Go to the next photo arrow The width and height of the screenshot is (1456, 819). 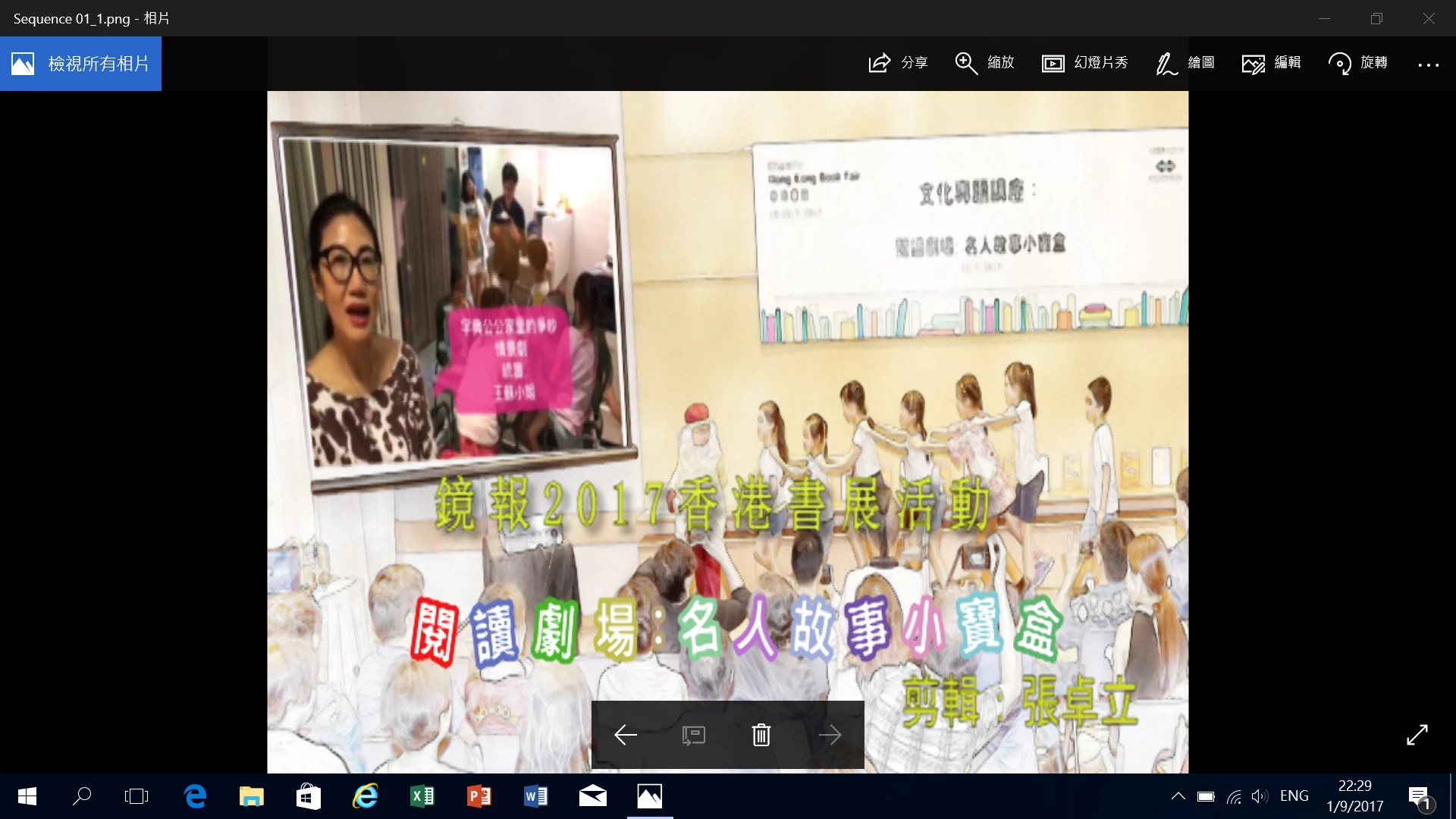click(830, 735)
